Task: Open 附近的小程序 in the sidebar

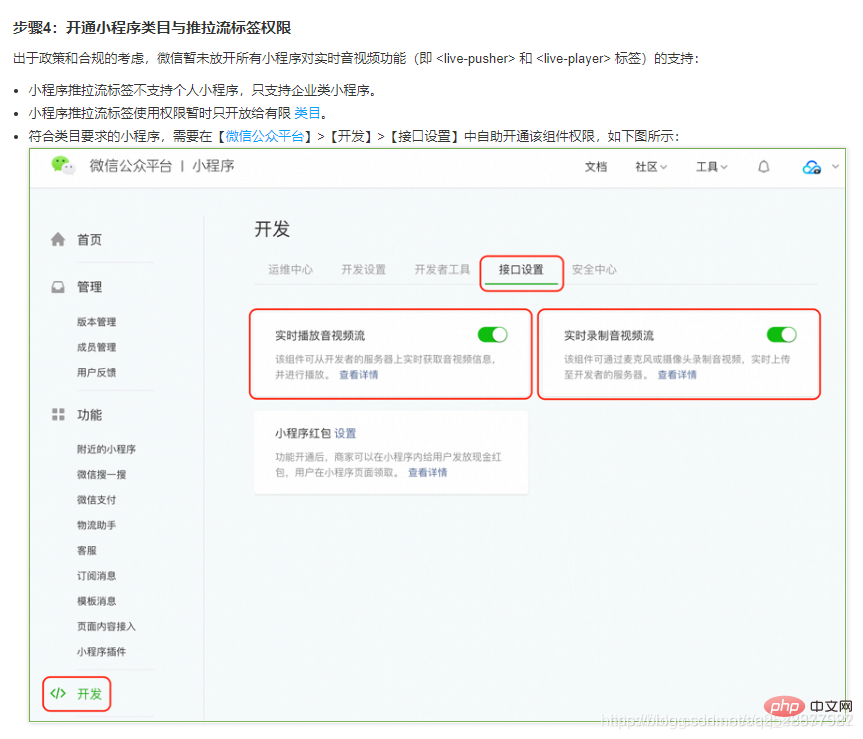Action: coord(106,449)
